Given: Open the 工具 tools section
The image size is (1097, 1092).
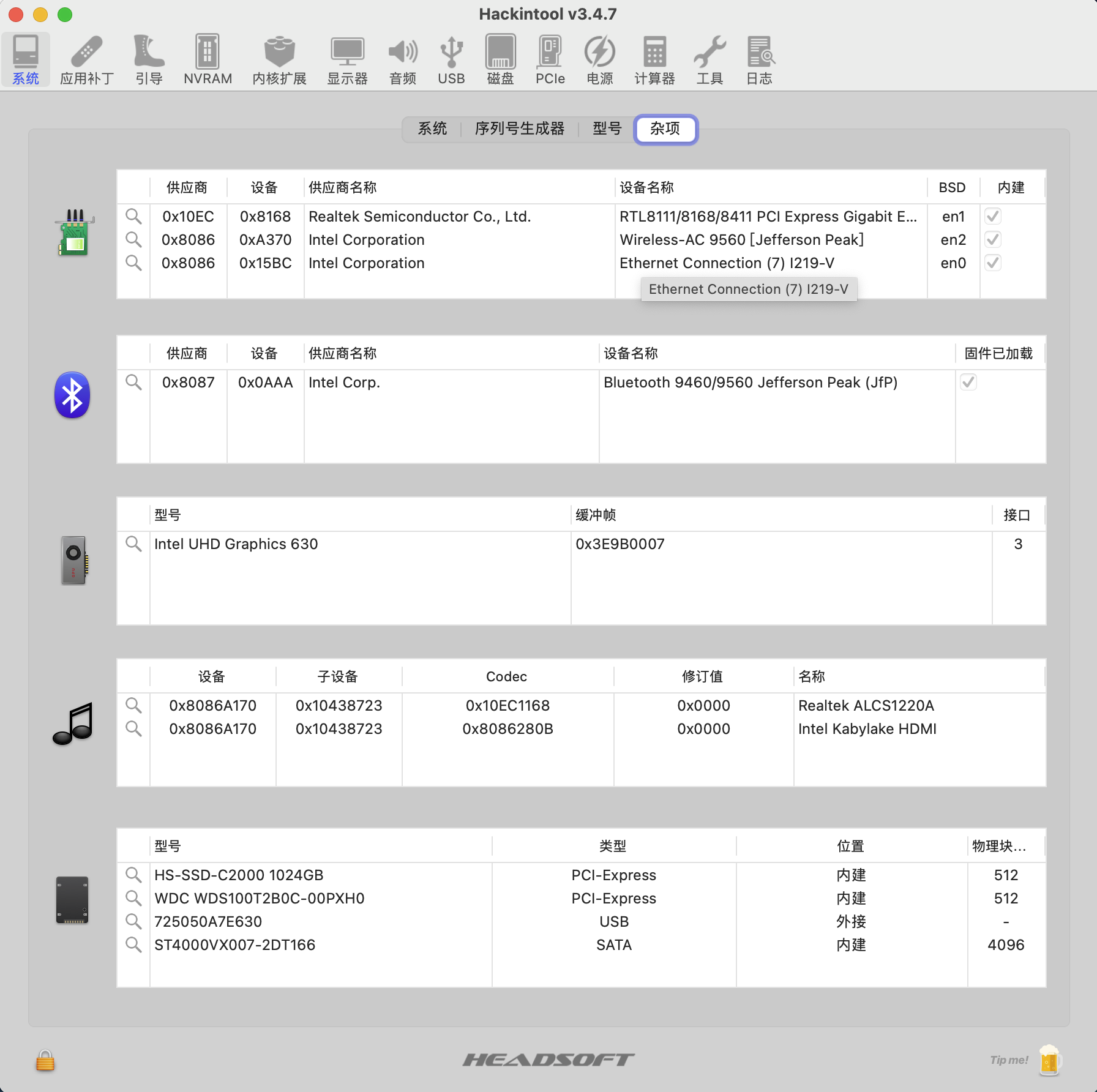Looking at the screenshot, I should [x=709, y=60].
